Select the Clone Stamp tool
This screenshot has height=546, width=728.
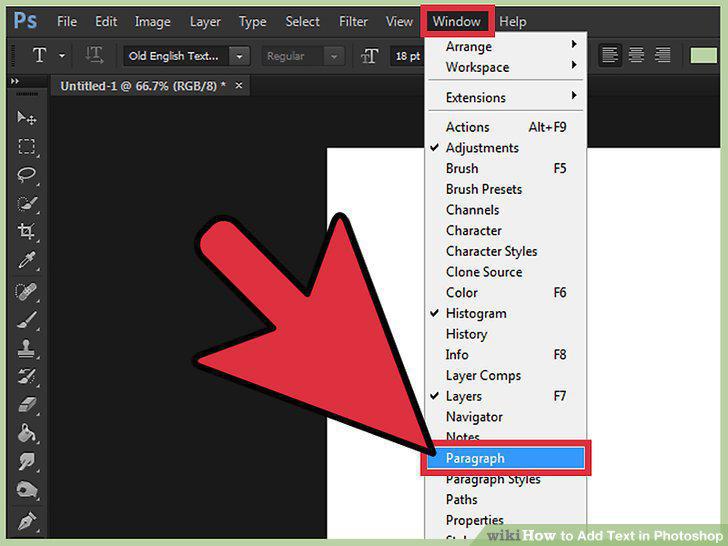(26, 348)
